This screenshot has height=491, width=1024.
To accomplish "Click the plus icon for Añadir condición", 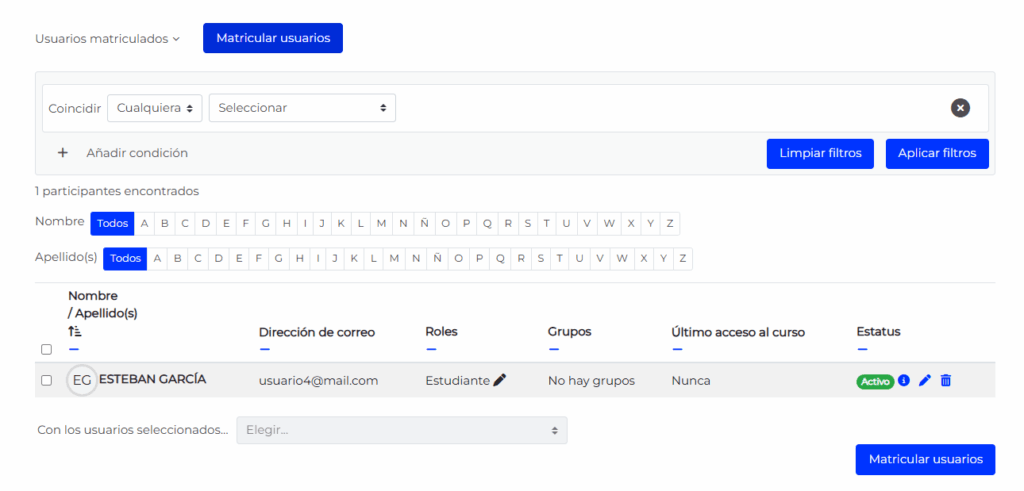I will [x=62, y=153].
